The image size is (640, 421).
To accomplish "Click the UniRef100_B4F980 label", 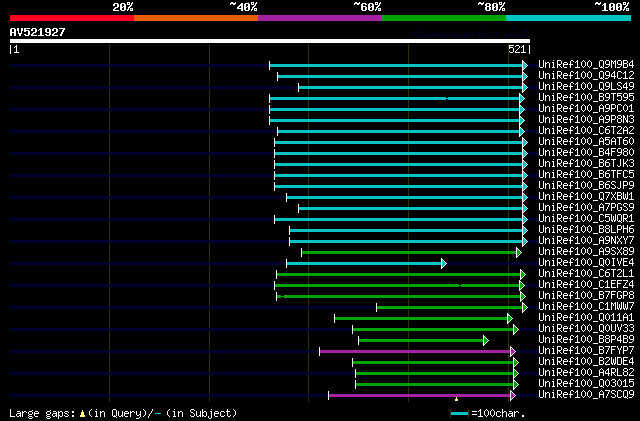I will [586, 153].
